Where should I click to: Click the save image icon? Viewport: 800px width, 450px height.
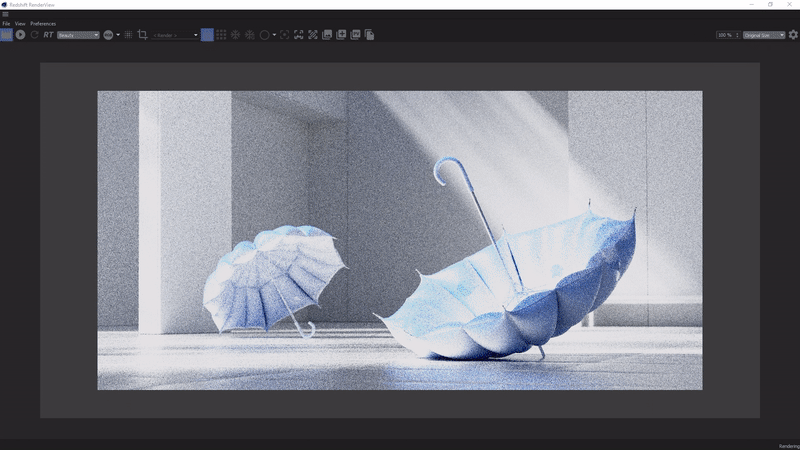point(327,35)
